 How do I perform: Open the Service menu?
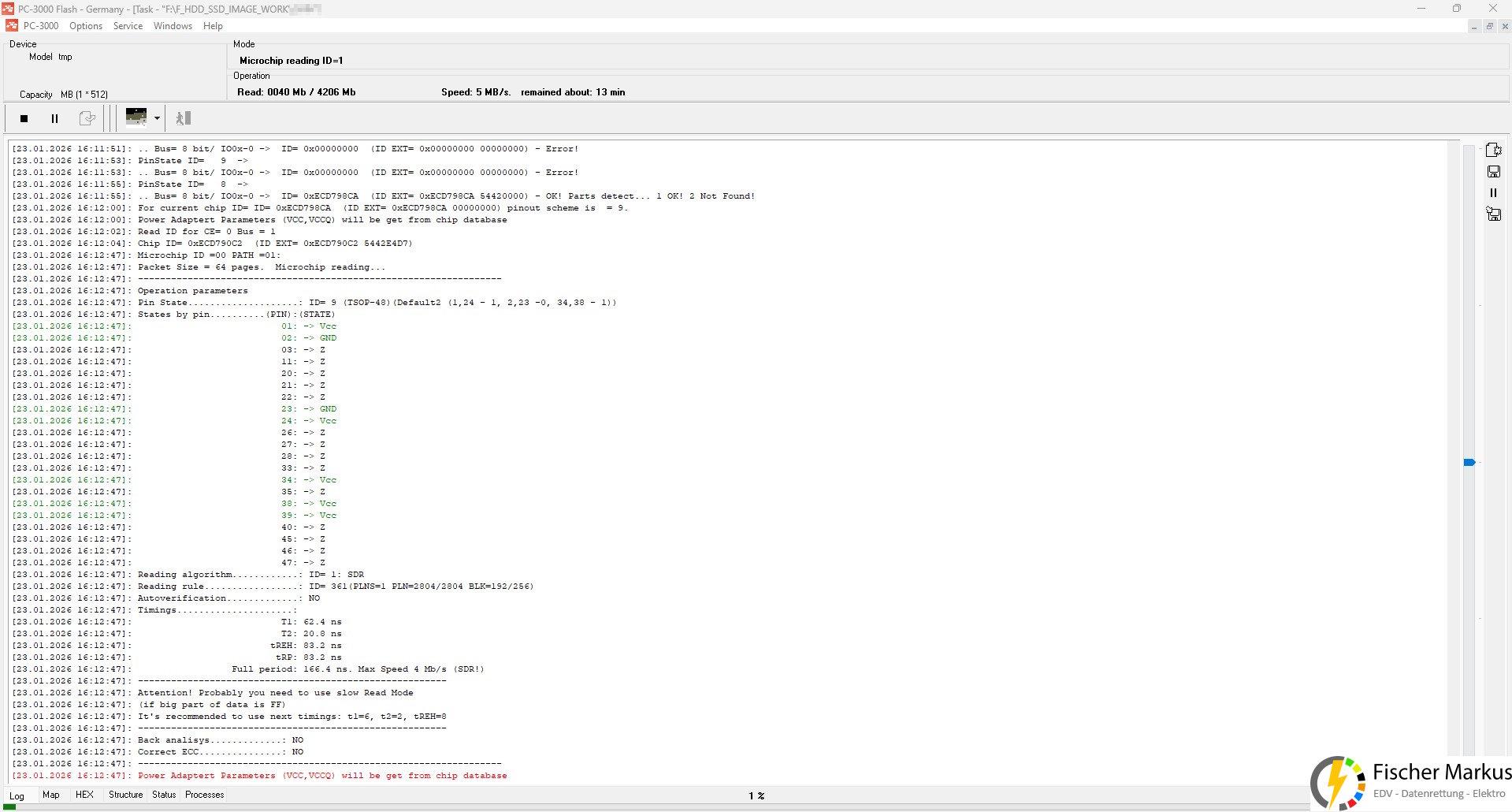pos(128,26)
